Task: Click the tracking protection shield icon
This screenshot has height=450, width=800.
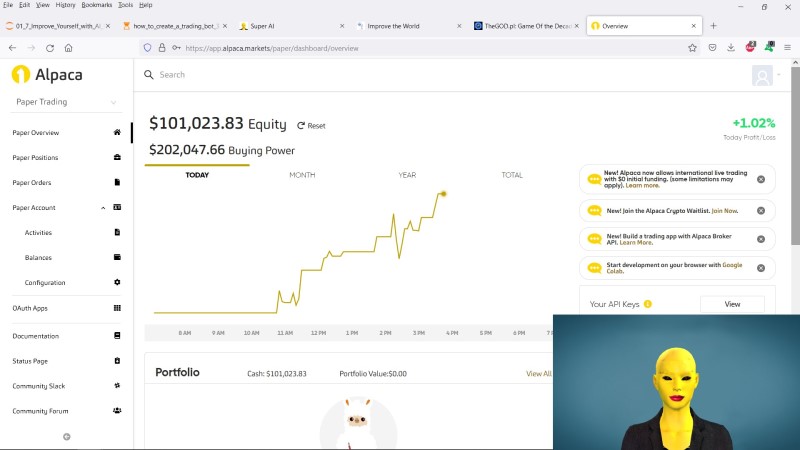Action: point(147,48)
